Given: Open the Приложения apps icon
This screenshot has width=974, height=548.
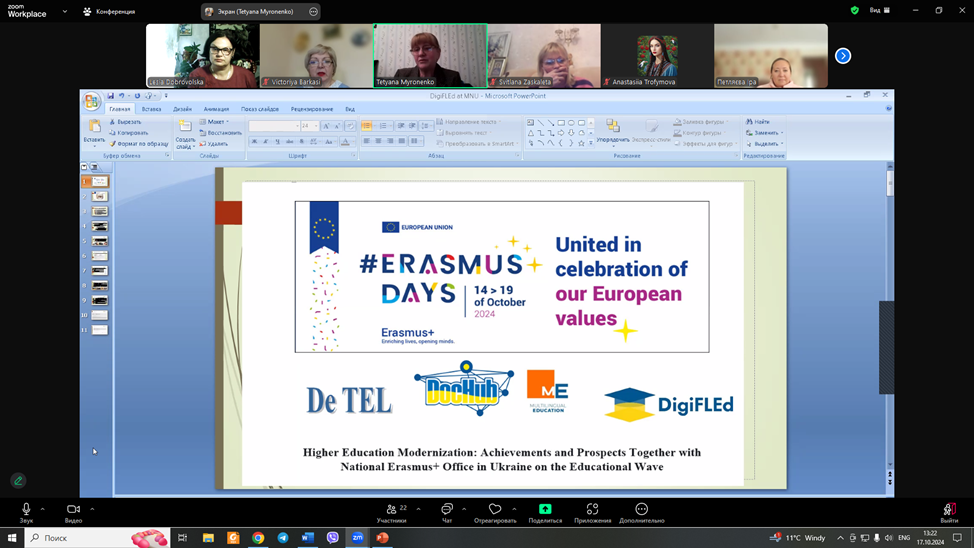Looking at the screenshot, I should point(592,510).
